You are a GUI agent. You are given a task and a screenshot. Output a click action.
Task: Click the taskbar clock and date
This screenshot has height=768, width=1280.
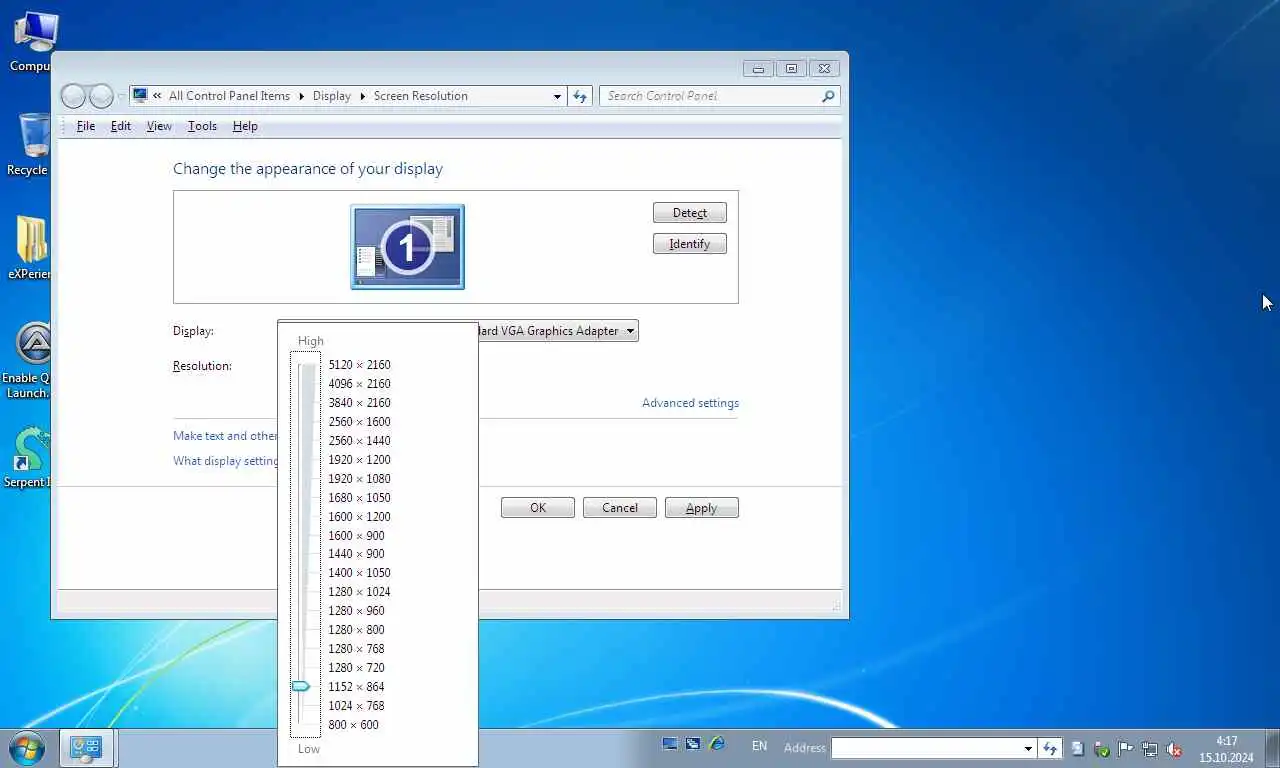point(1226,749)
